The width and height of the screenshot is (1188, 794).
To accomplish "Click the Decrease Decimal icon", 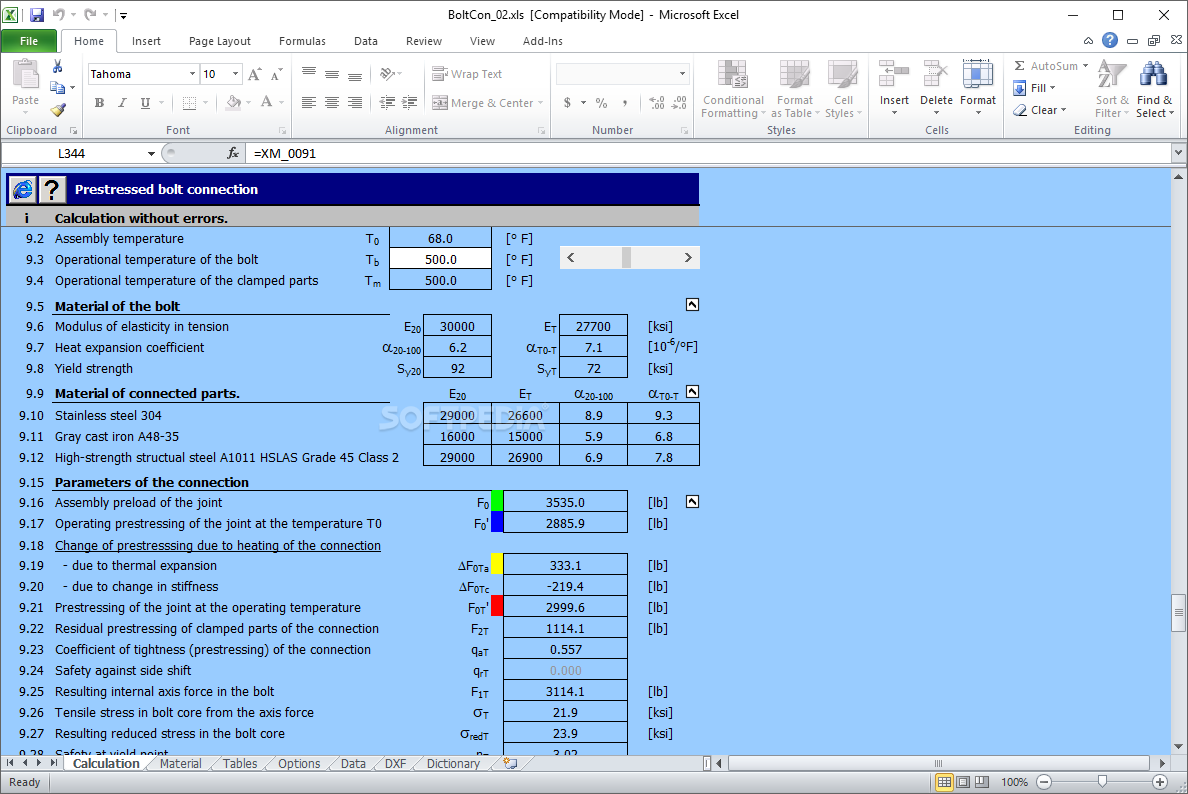I will tap(680, 102).
